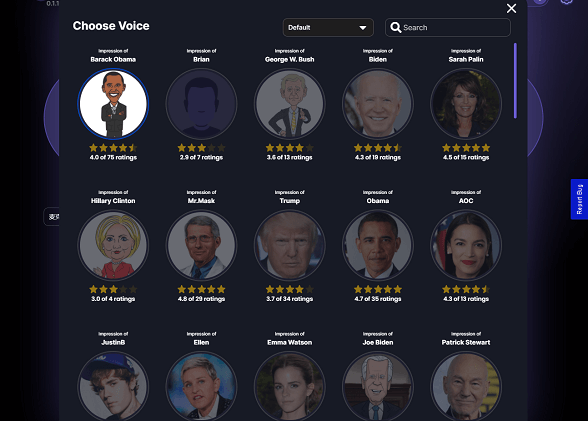Image resolution: width=588 pixels, height=421 pixels.
Task: Select the Sarah Palin voice avatar
Action: coord(466,104)
